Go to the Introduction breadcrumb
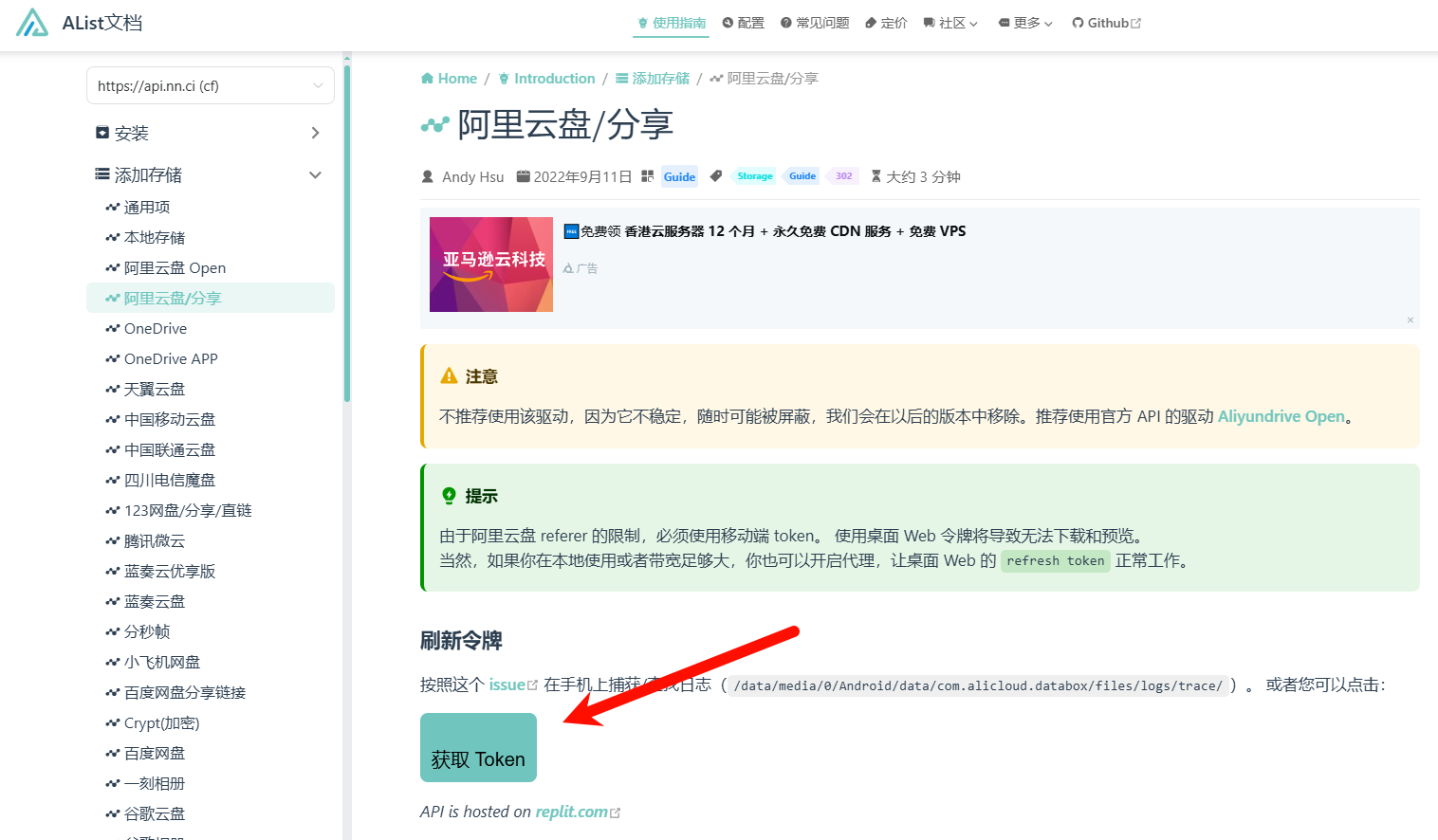The width and height of the screenshot is (1438, 840). (546, 79)
